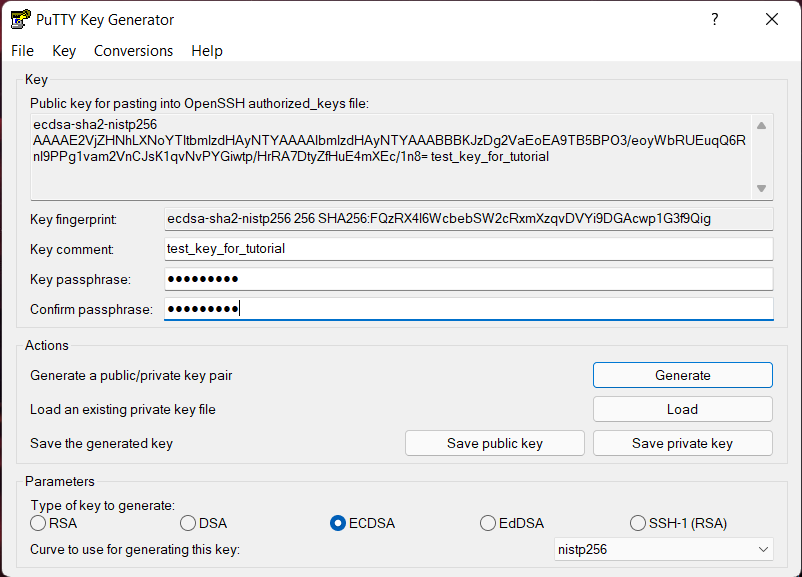Click the Key fingerprint field
This screenshot has width=802, height=577.
pyautogui.click(x=469, y=219)
